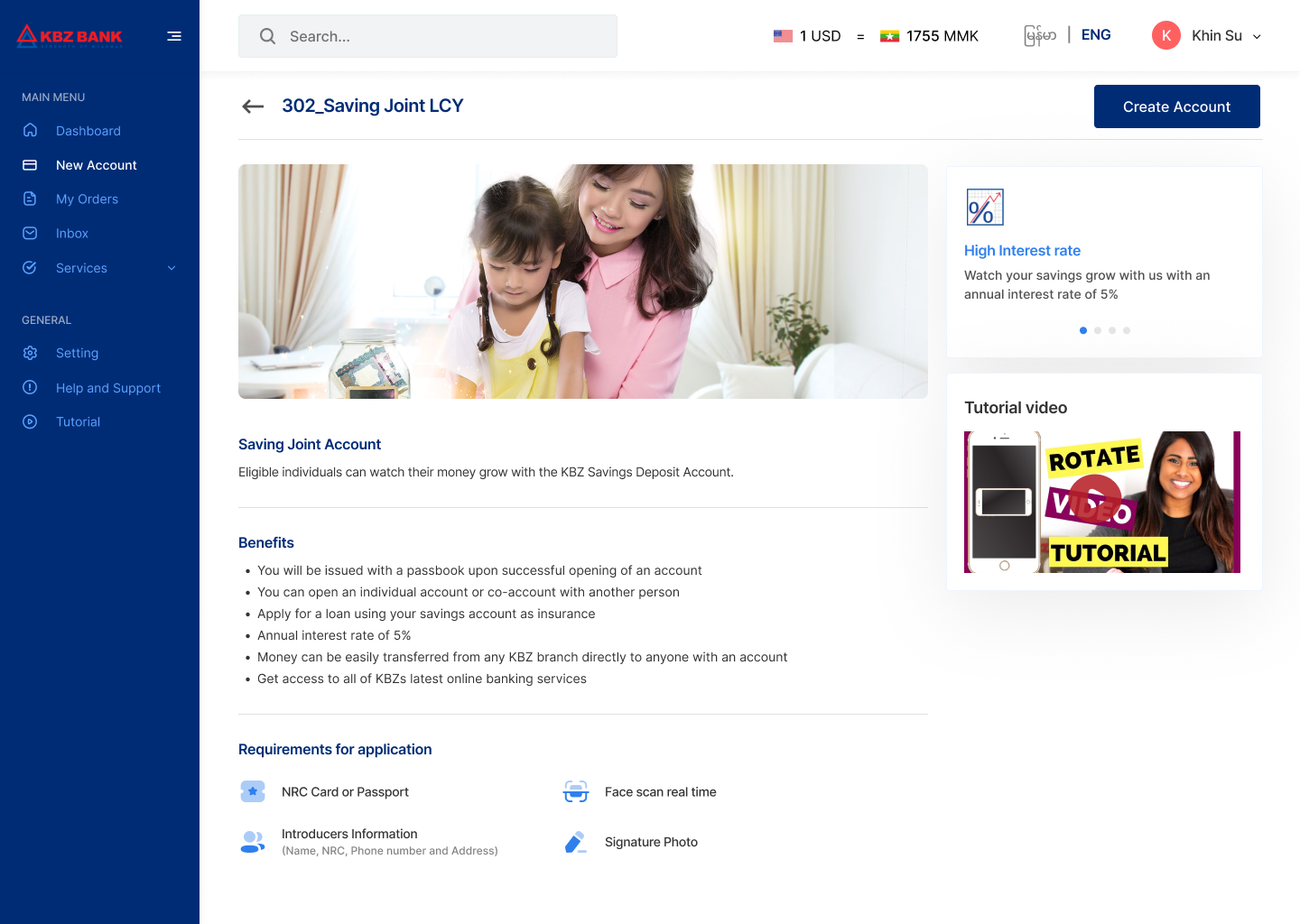The image size is (1300, 924).
Task: Play the Rotate Video Tutorial
Action: tap(1095, 500)
